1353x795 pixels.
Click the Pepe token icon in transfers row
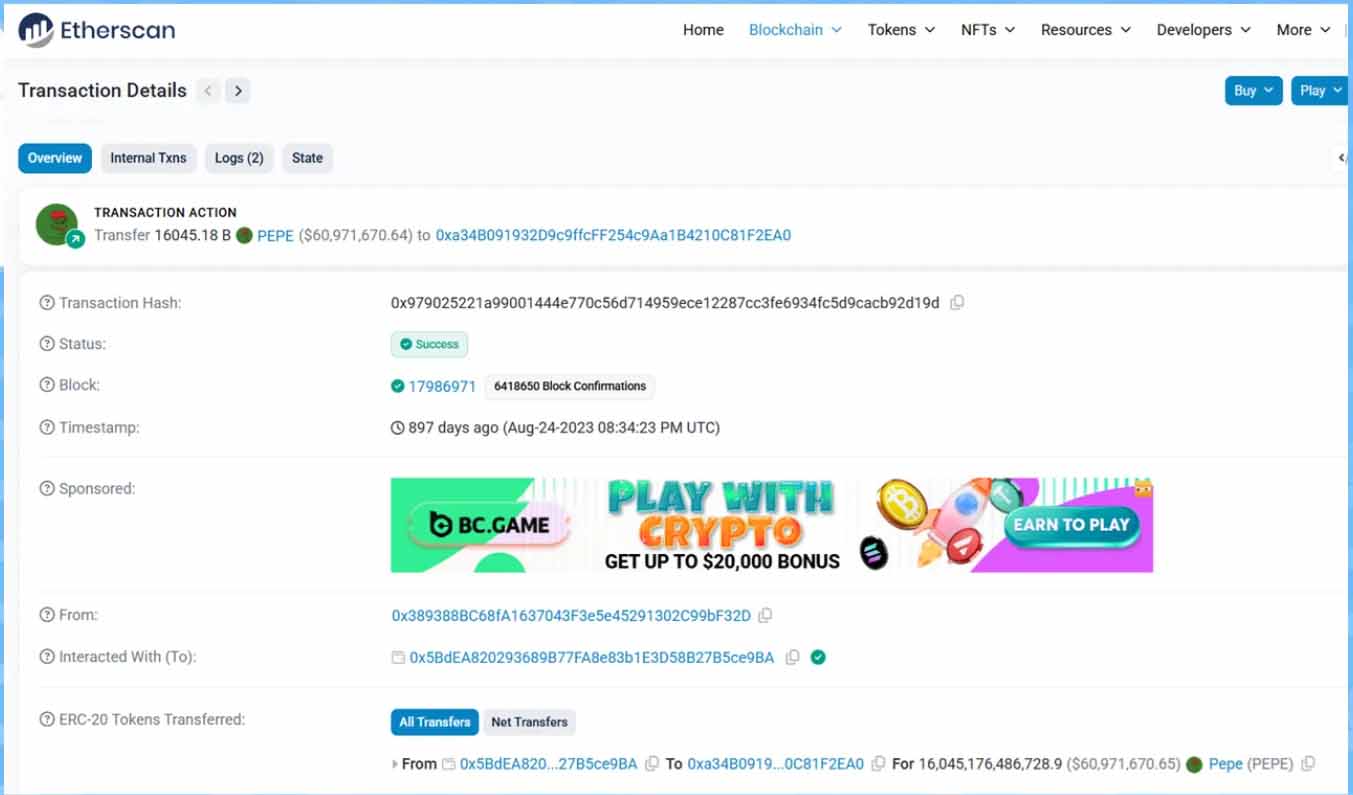click(x=1194, y=764)
